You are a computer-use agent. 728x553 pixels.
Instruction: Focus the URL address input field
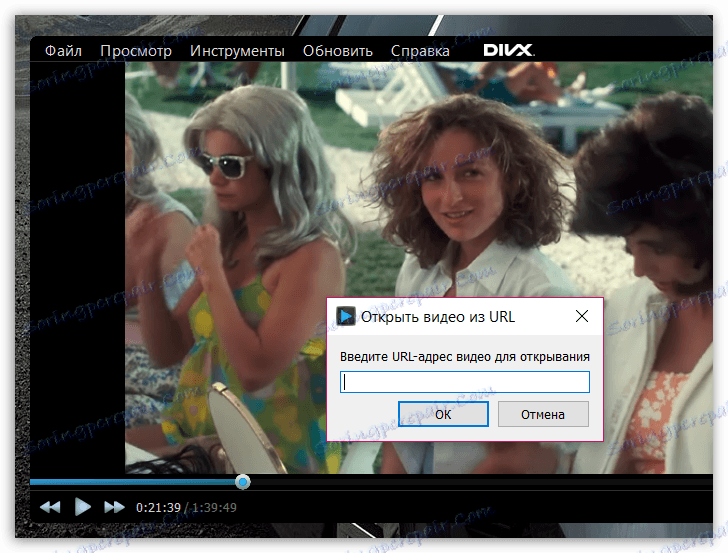[465, 382]
